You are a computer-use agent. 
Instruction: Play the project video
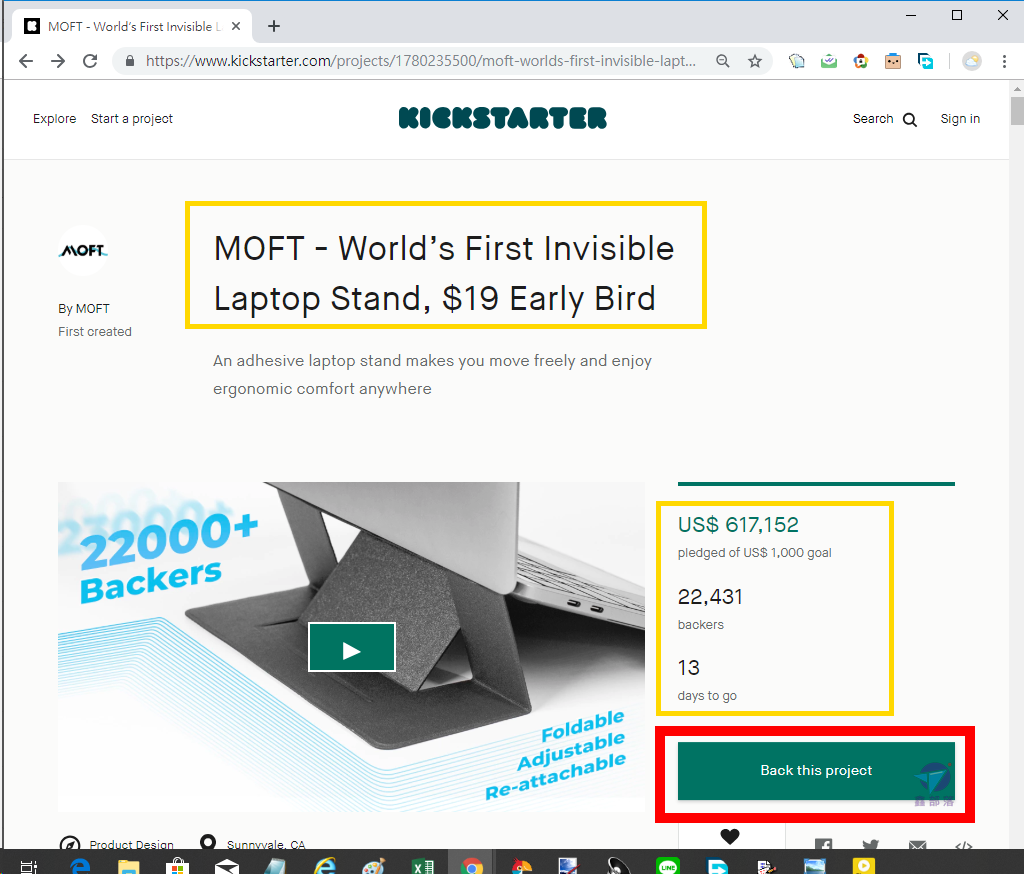(x=351, y=647)
